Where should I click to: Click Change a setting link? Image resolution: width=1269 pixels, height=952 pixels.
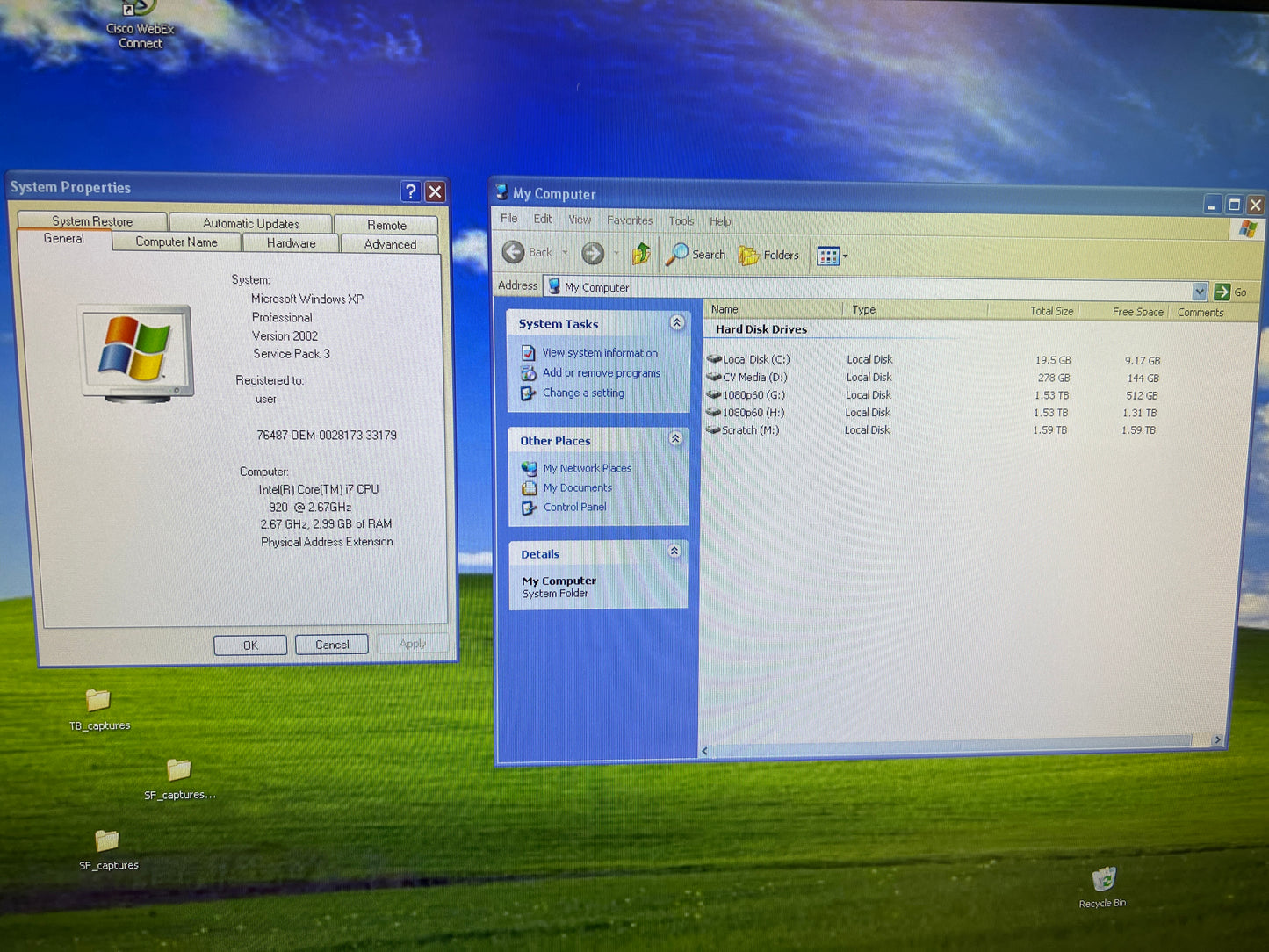pos(583,393)
